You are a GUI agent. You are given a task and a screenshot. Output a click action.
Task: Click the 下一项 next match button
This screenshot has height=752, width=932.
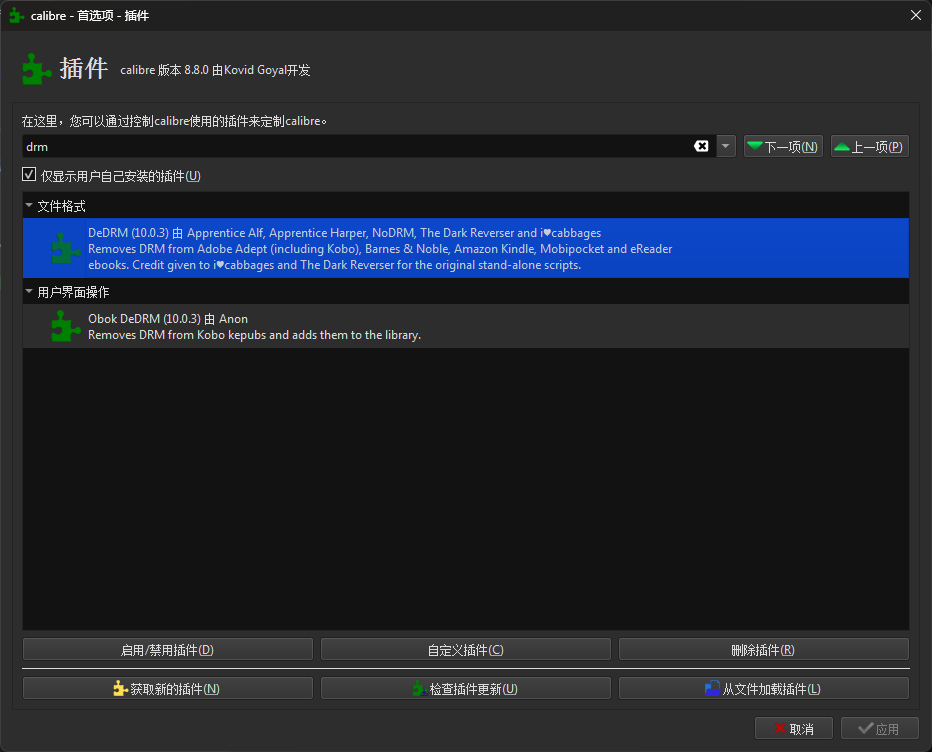point(783,147)
